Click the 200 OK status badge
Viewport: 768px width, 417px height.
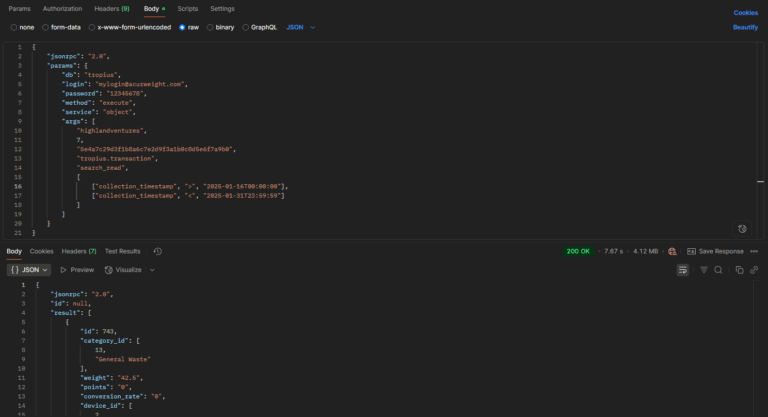578,251
